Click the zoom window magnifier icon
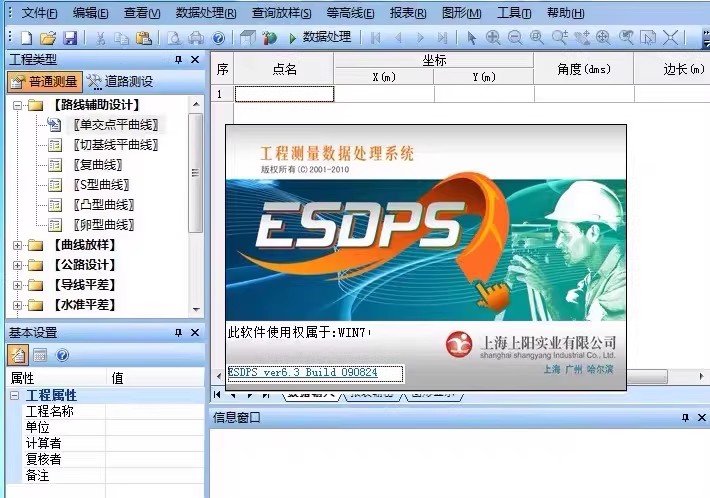This screenshot has width=710, height=498. click(x=537, y=38)
